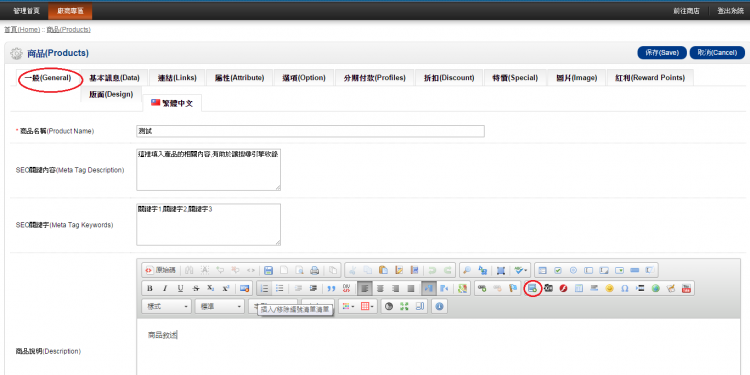Click the Save button
This screenshot has height=375, width=750.
662,53
